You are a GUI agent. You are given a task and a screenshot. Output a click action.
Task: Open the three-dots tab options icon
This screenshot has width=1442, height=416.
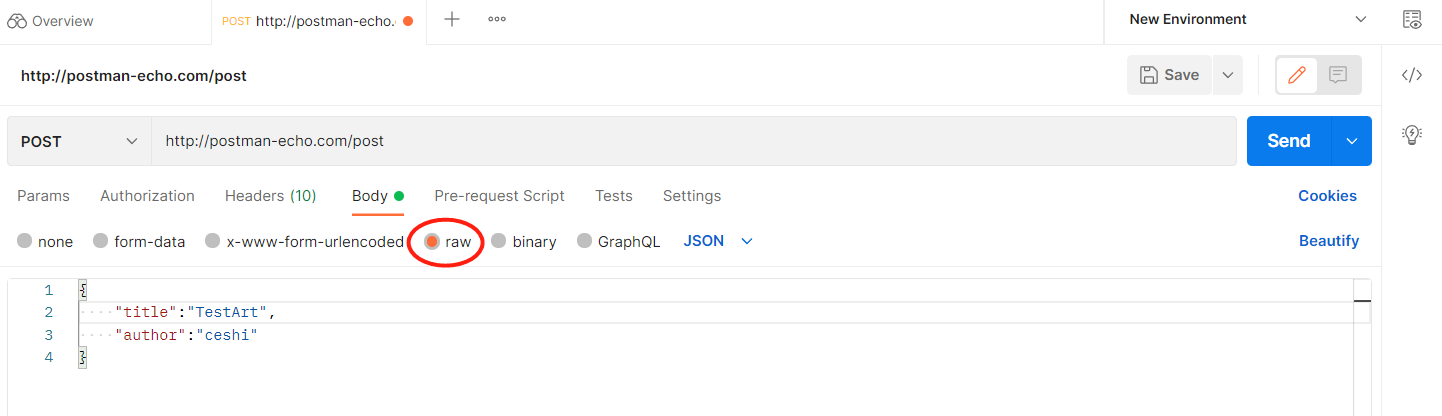click(x=497, y=19)
